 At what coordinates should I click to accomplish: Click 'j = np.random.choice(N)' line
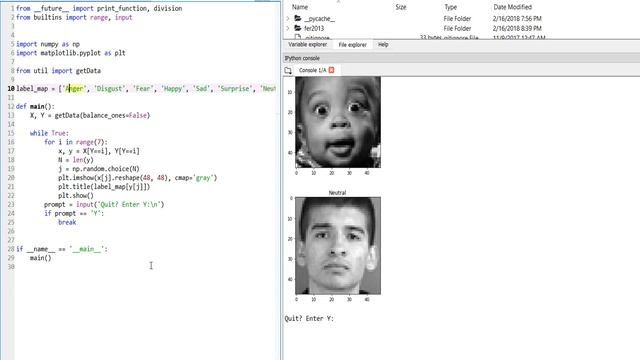pyautogui.click(x=99, y=169)
